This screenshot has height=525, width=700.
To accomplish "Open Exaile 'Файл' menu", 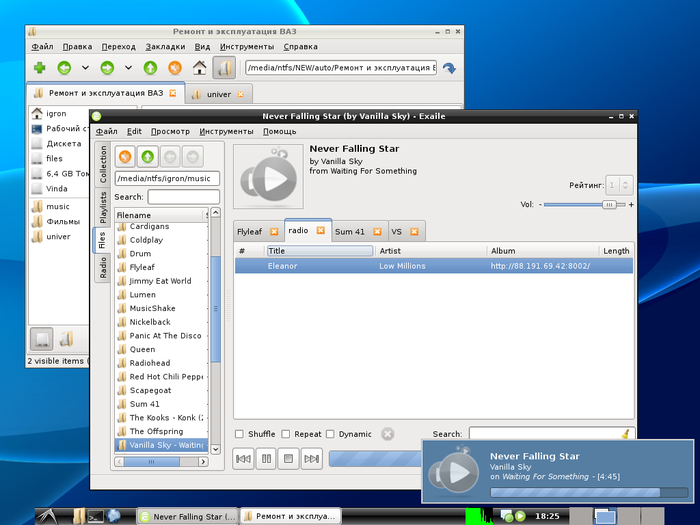I will tap(107, 131).
